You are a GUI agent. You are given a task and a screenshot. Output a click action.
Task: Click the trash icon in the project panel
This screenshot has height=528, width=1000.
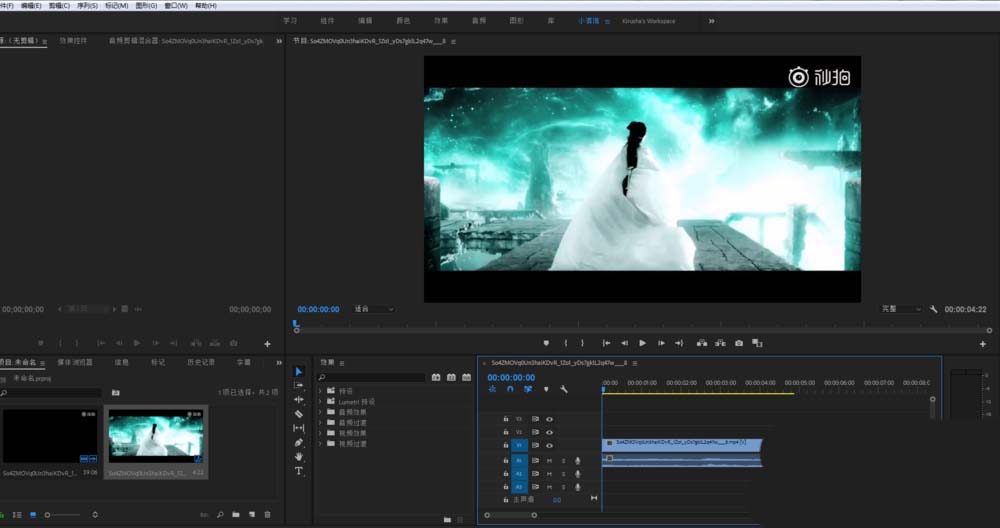pos(267,515)
